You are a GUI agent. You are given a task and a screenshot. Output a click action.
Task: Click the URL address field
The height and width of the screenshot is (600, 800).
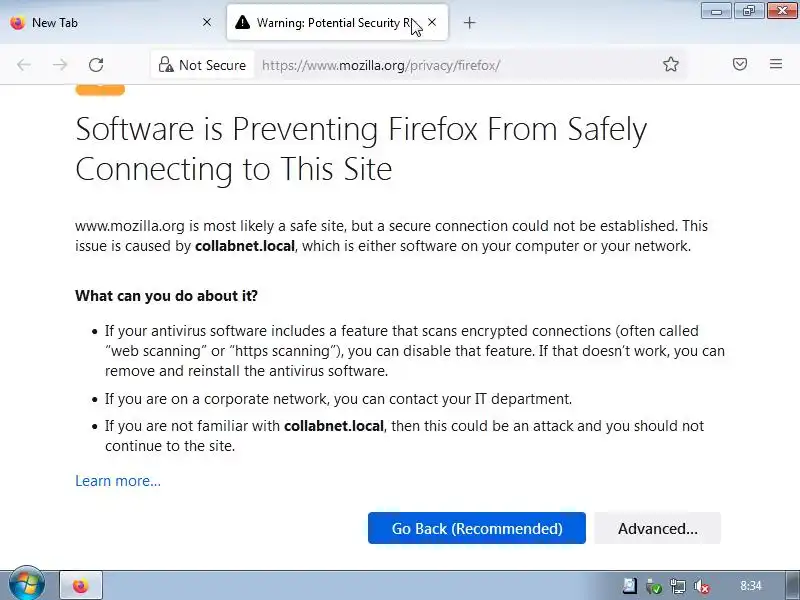[450, 65]
